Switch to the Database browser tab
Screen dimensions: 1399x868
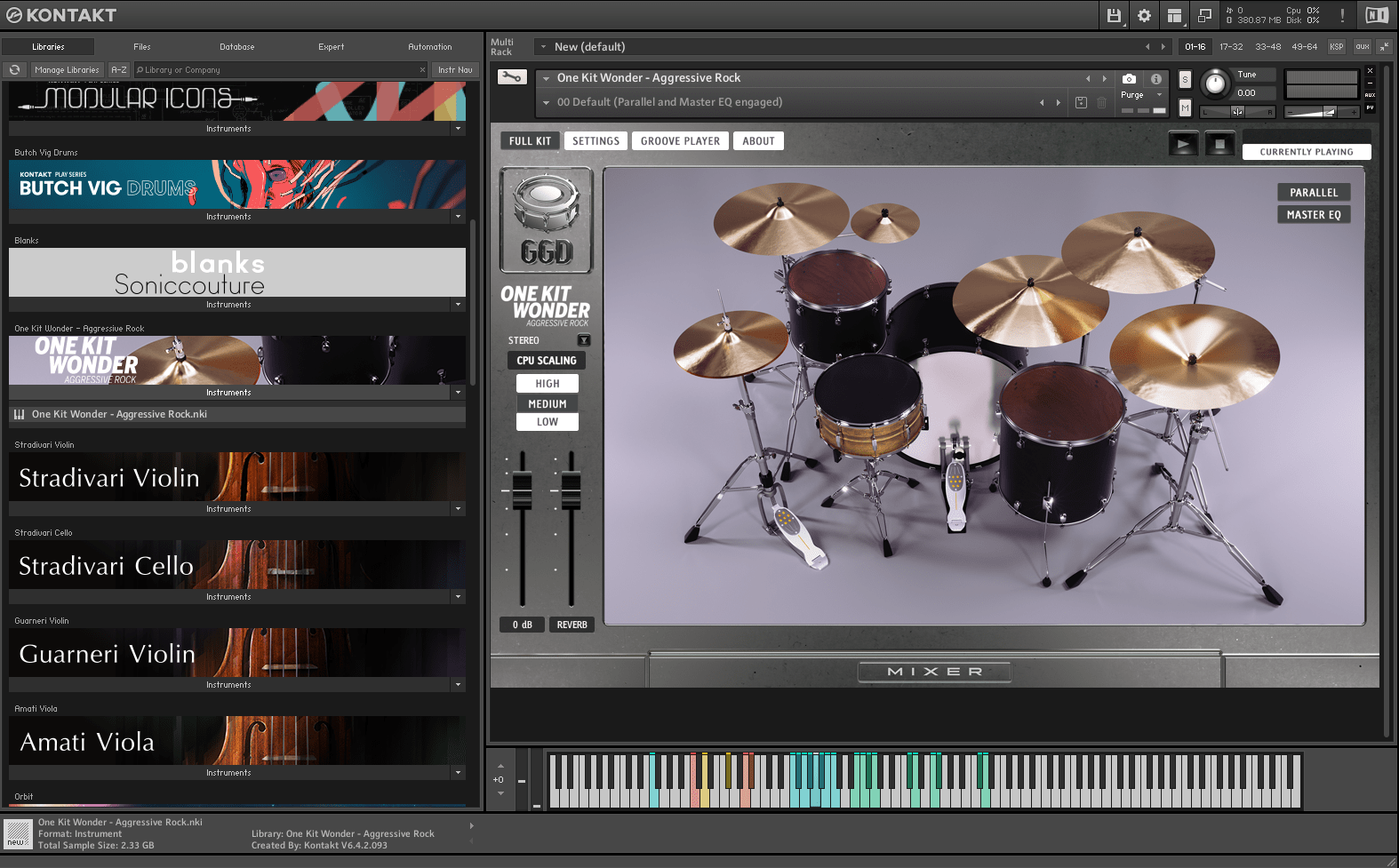pyautogui.click(x=237, y=46)
